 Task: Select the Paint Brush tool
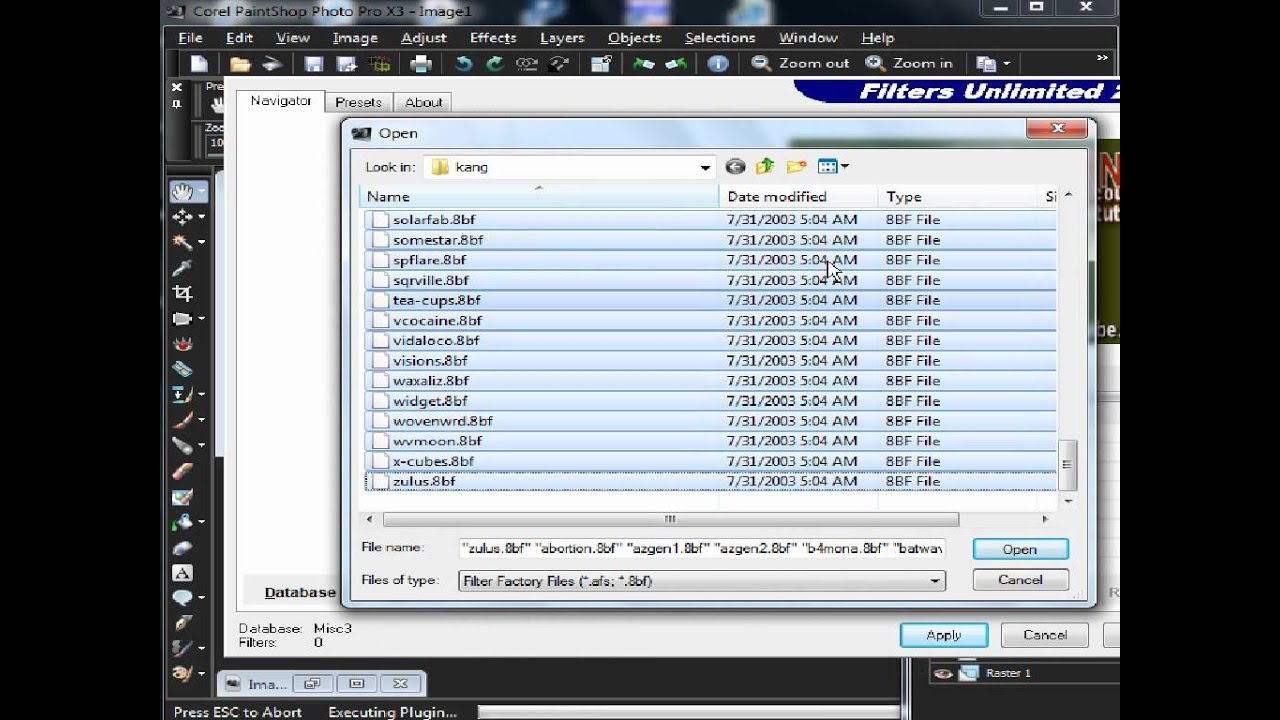(182, 420)
